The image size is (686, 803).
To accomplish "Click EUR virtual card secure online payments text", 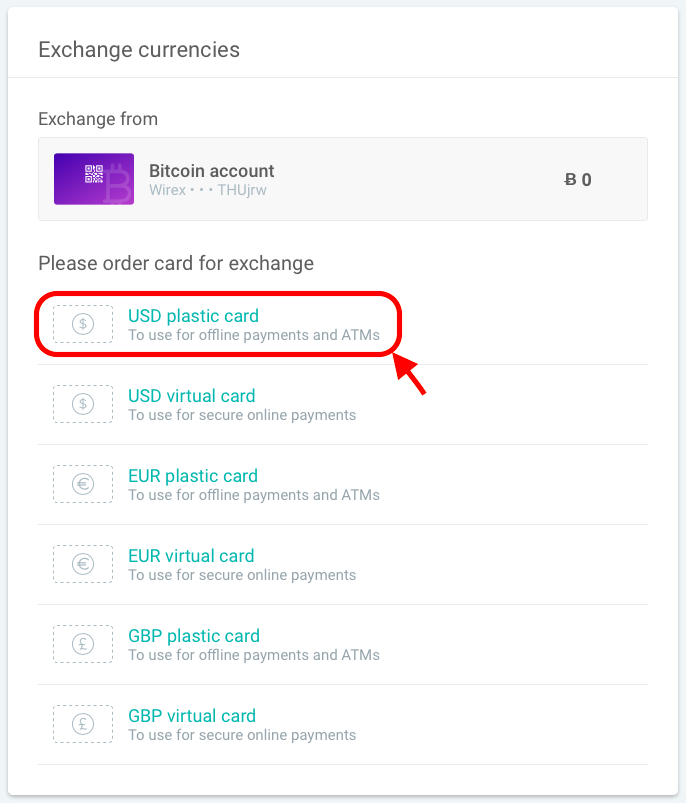I will tap(242, 575).
